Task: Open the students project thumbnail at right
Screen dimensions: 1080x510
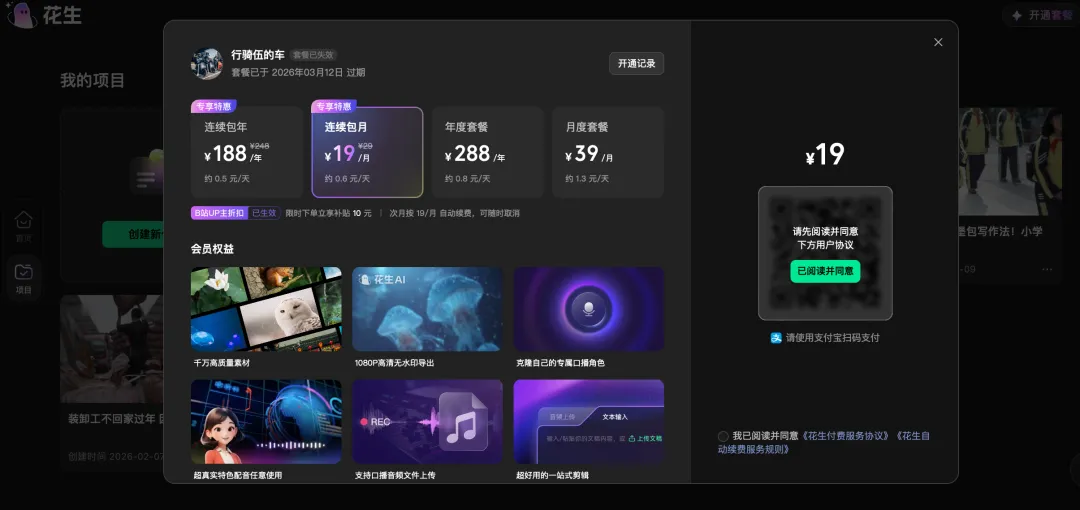Action: [1010, 161]
